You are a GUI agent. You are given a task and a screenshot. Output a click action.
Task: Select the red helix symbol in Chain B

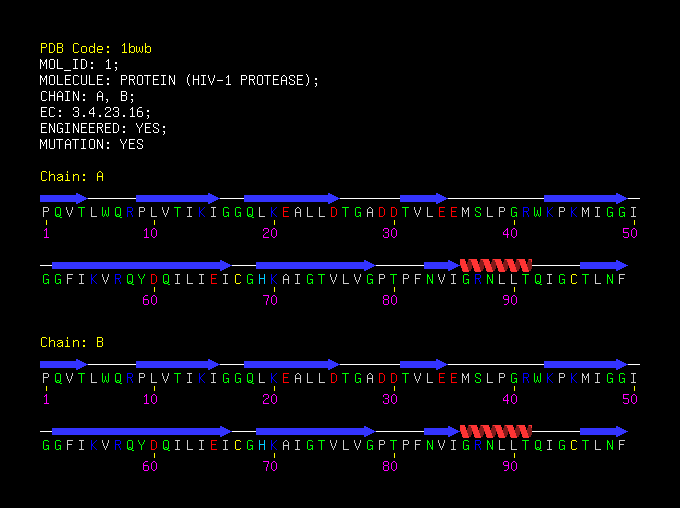tap(496, 431)
